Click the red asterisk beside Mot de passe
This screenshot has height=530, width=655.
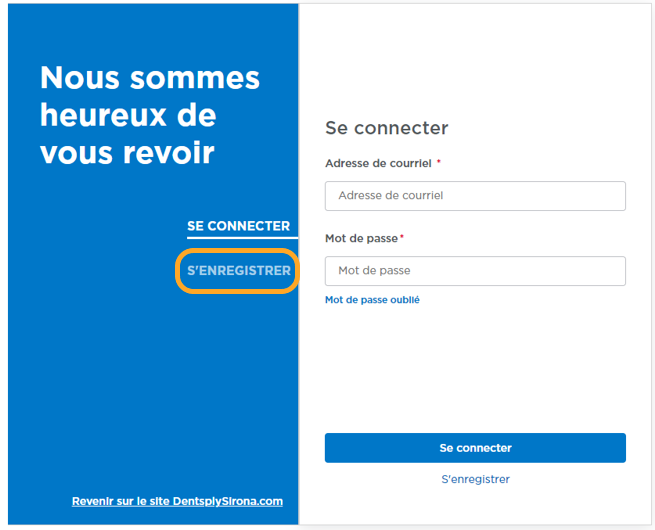pos(402,237)
